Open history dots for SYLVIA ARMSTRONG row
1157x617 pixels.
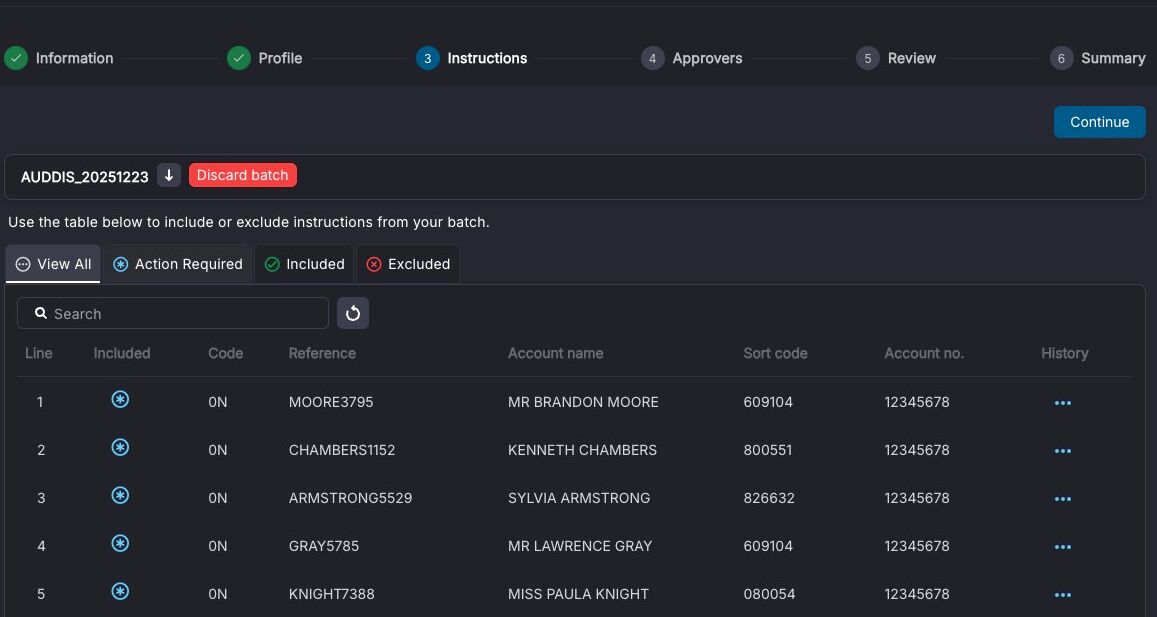pyautogui.click(x=1063, y=499)
